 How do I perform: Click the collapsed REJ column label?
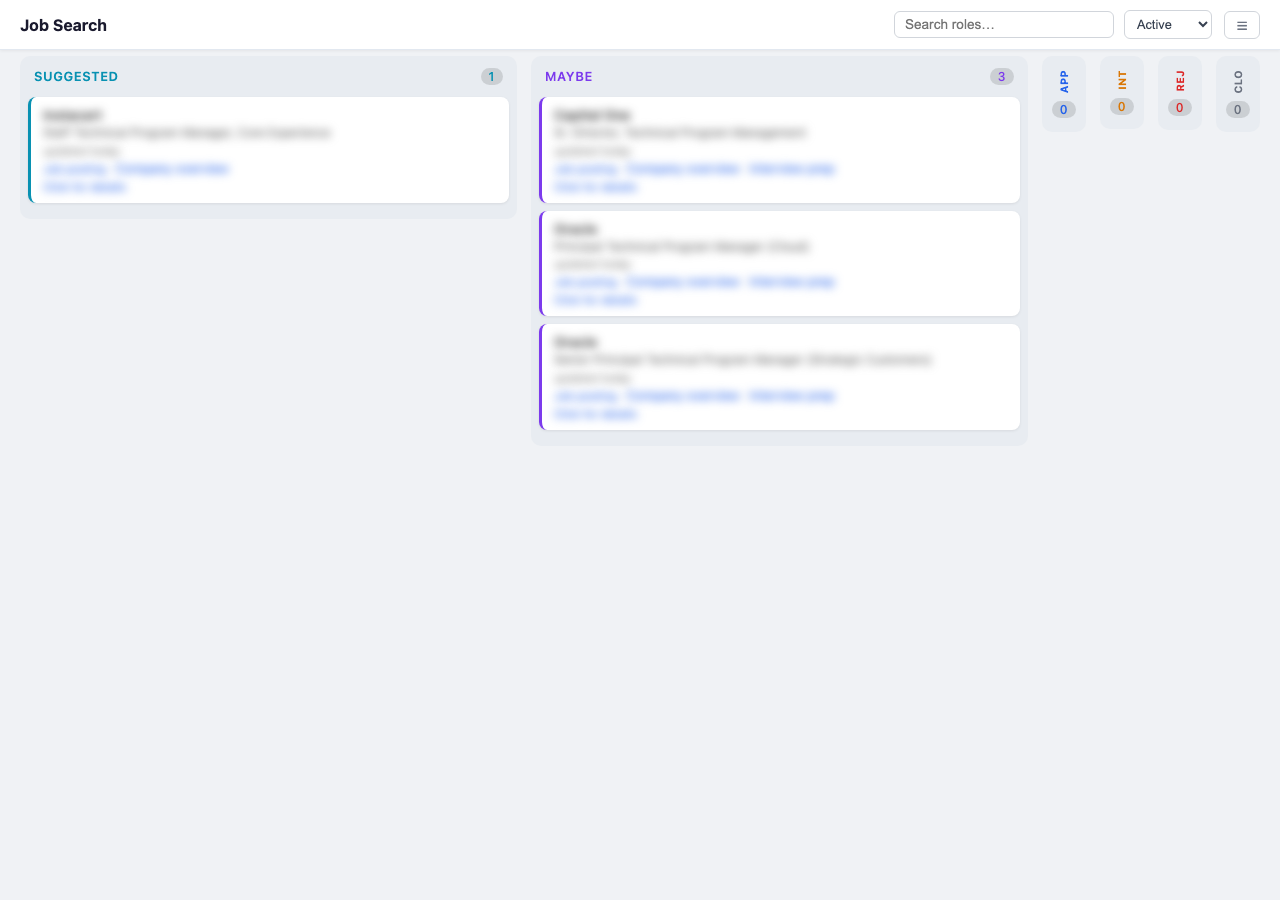pyautogui.click(x=1179, y=80)
